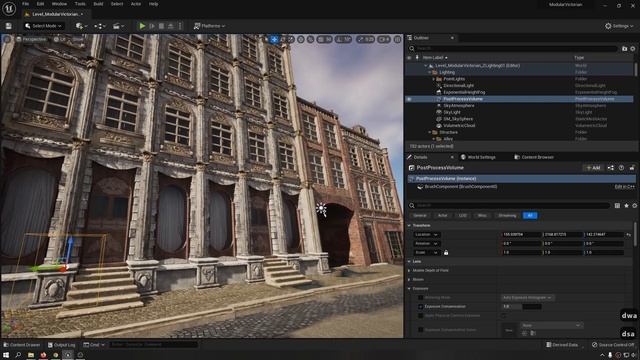Toggle Exposure Compensation override checkbox

click(x=420, y=307)
